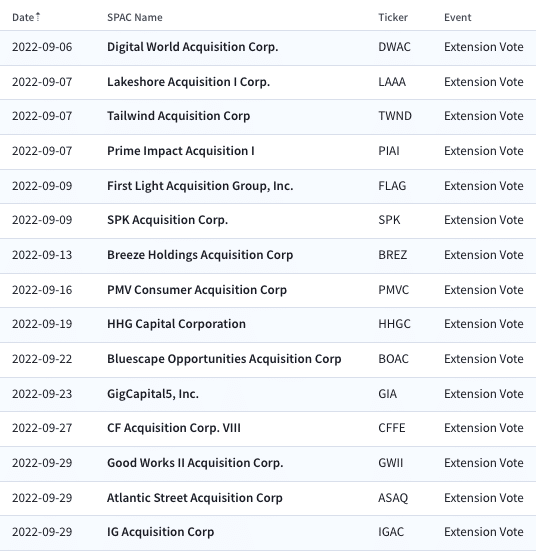
Task: Click First Light Acquisition Group, Inc.
Action: [x=200, y=186]
